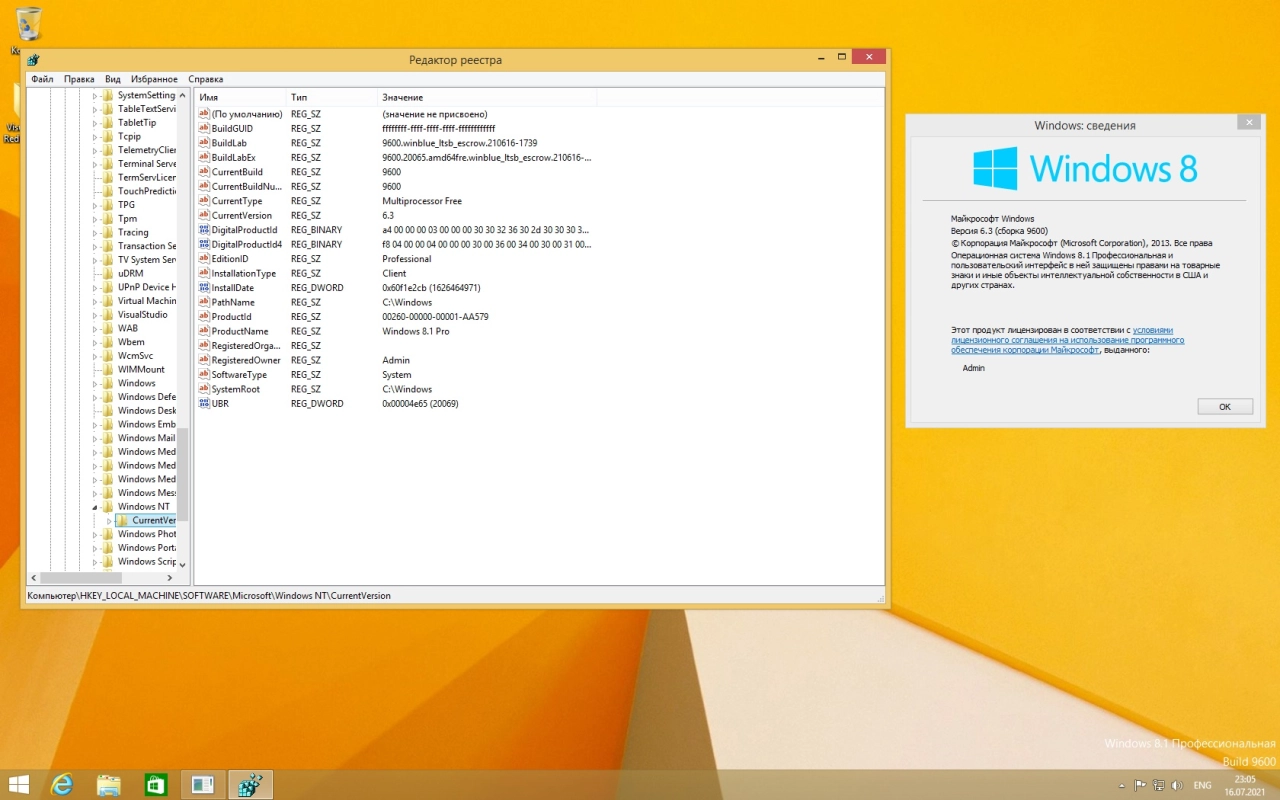Expand the TPG tree node

pyautogui.click(x=96, y=205)
